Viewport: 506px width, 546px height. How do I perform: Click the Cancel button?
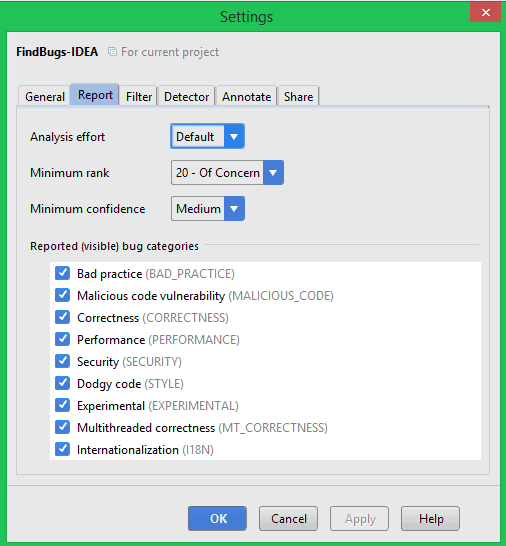(x=288, y=518)
